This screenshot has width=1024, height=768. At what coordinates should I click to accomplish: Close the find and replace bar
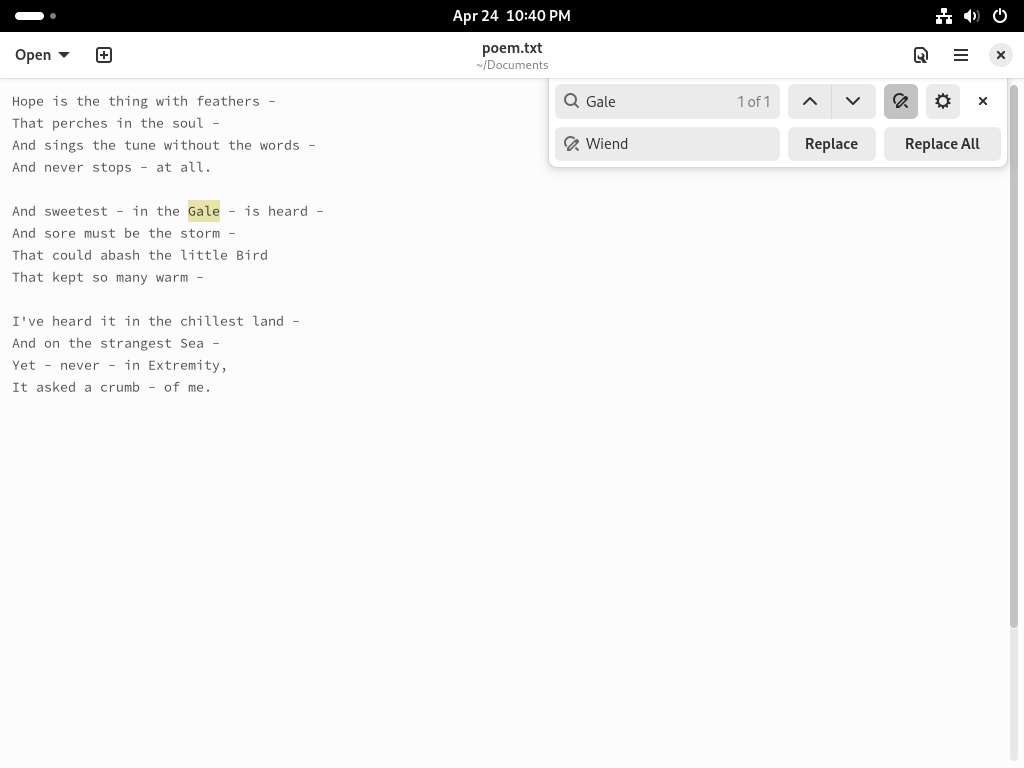click(x=983, y=101)
